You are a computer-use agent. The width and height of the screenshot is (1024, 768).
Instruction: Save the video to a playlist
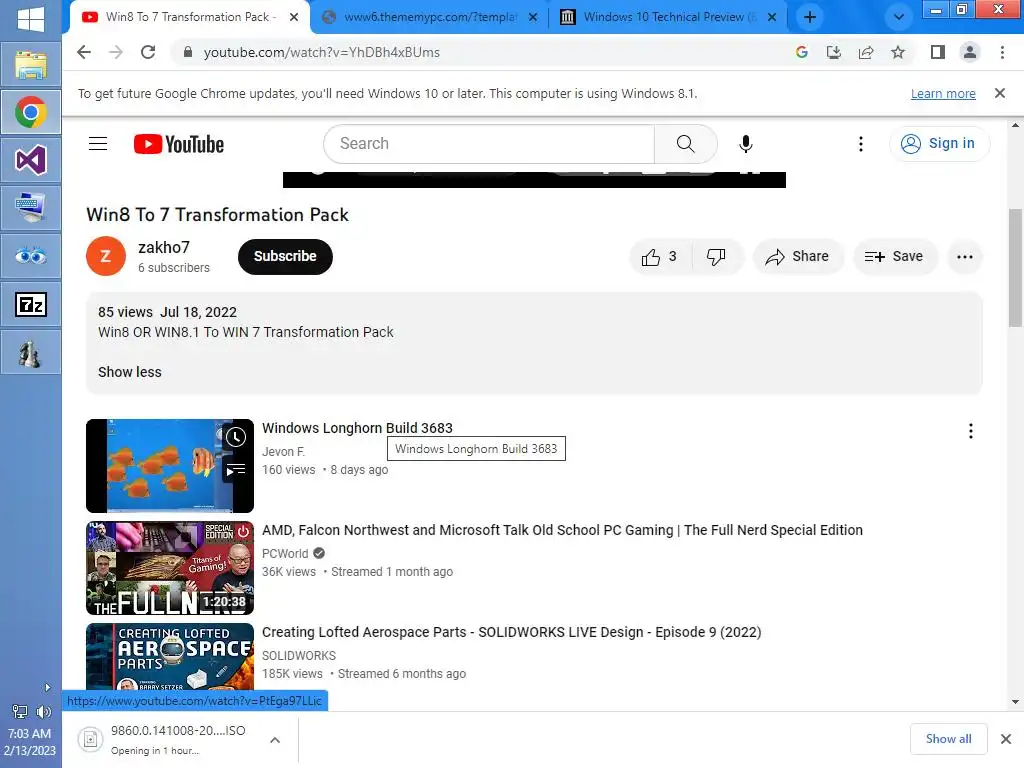(x=895, y=257)
